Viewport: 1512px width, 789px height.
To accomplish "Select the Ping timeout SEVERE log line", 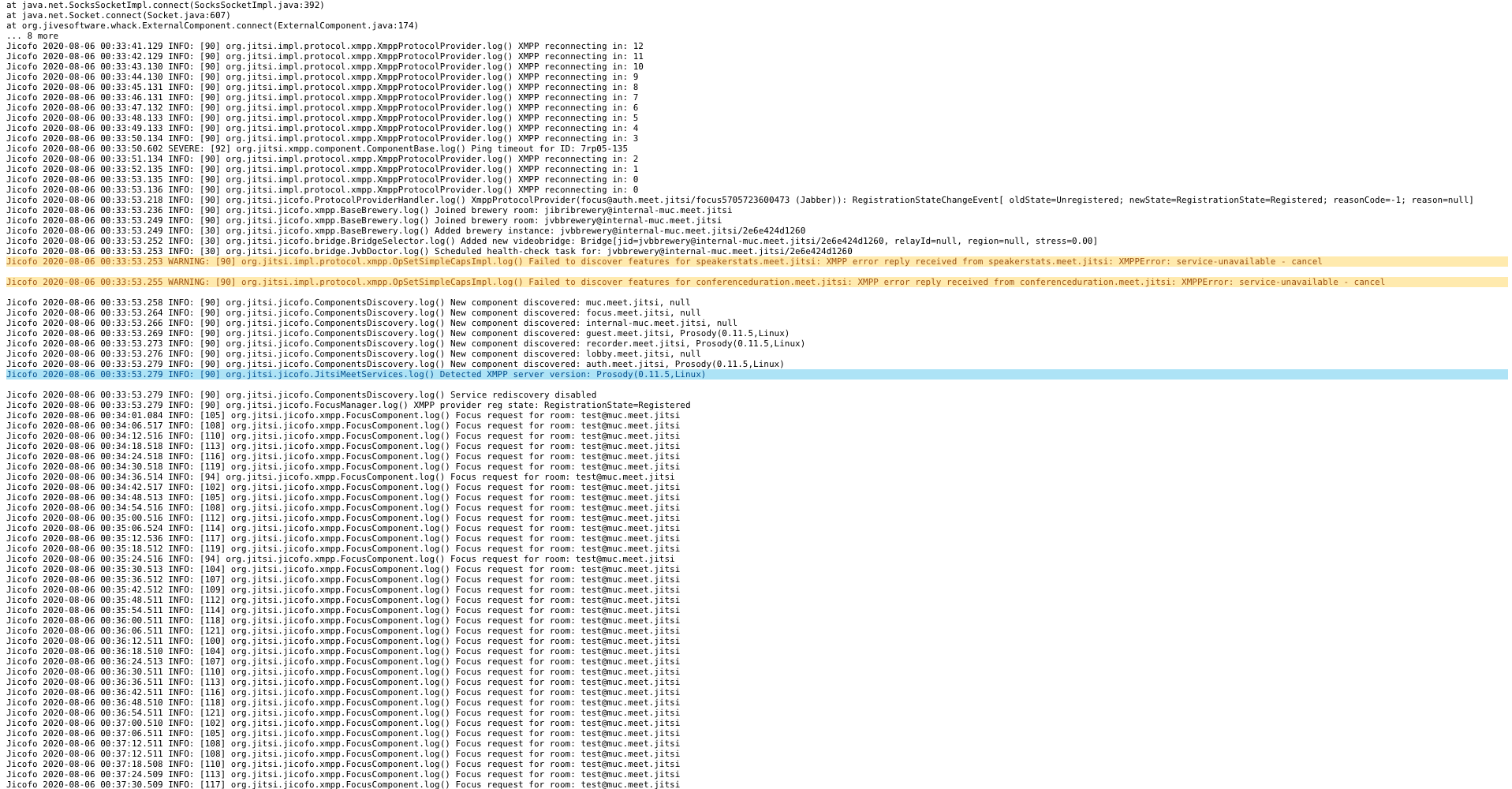I will pyautogui.click(x=315, y=148).
